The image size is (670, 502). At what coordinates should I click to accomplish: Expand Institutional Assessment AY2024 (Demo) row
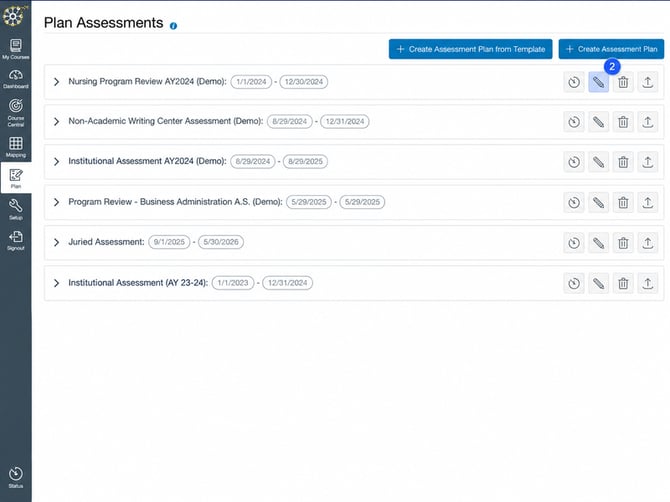(56, 161)
